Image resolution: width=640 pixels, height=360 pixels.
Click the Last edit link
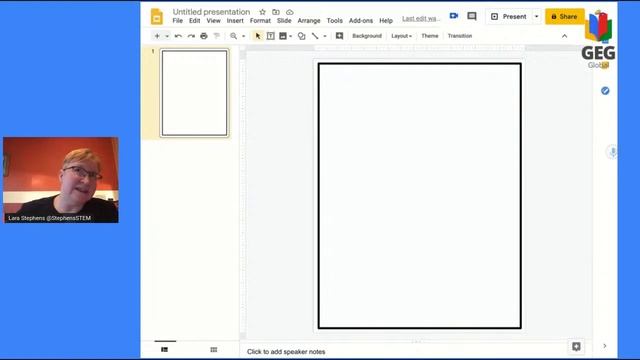(421, 19)
